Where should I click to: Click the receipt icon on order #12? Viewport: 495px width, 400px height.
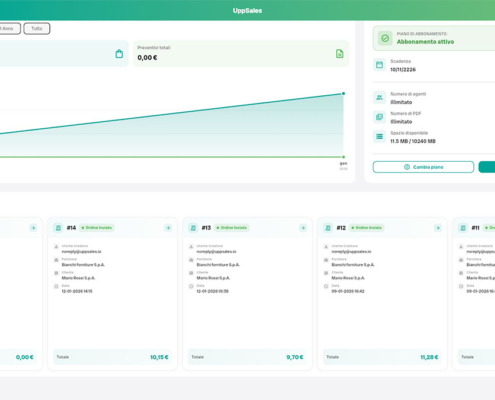328,228
